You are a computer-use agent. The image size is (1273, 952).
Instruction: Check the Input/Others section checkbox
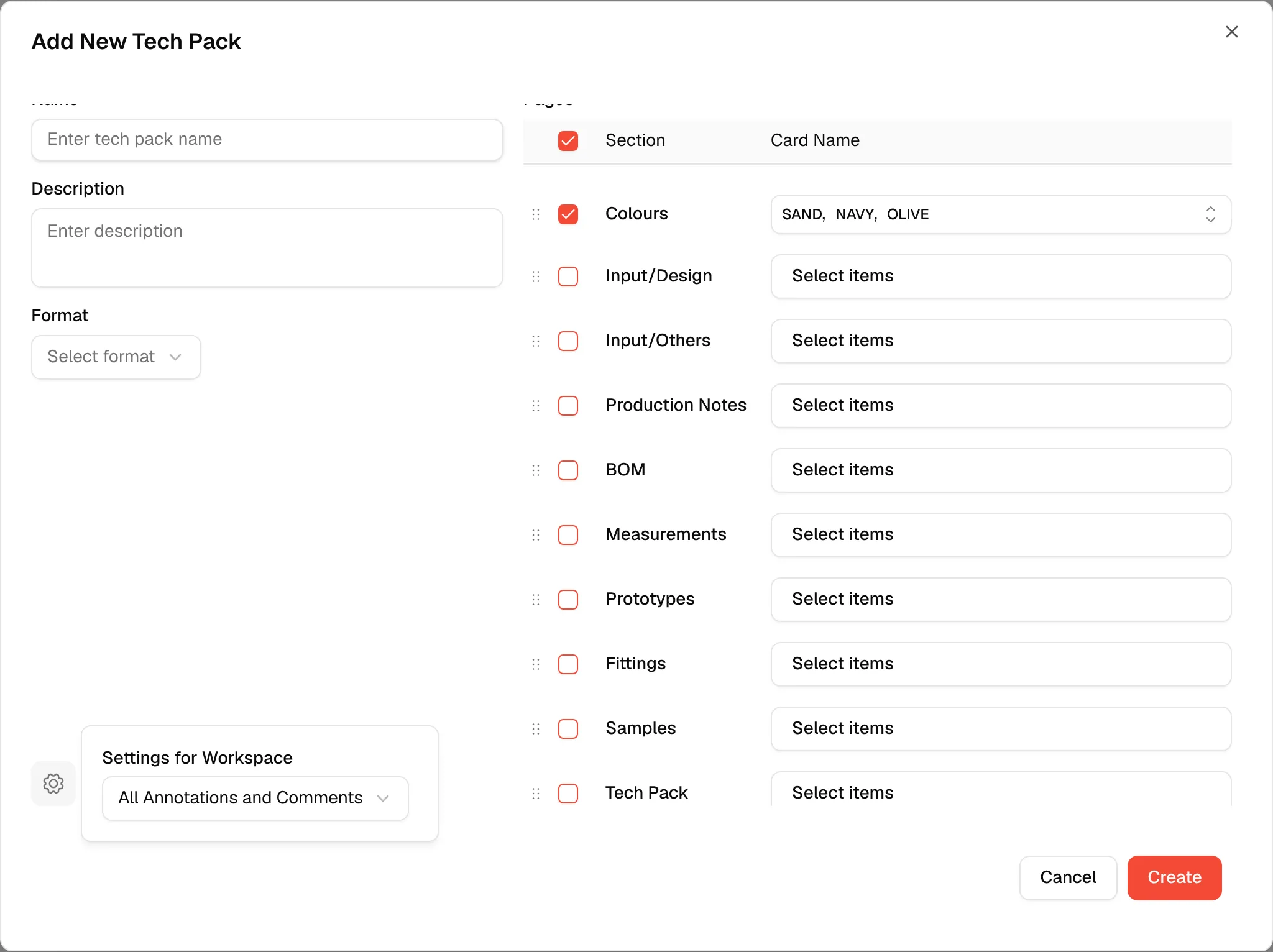(x=568, y=341)
